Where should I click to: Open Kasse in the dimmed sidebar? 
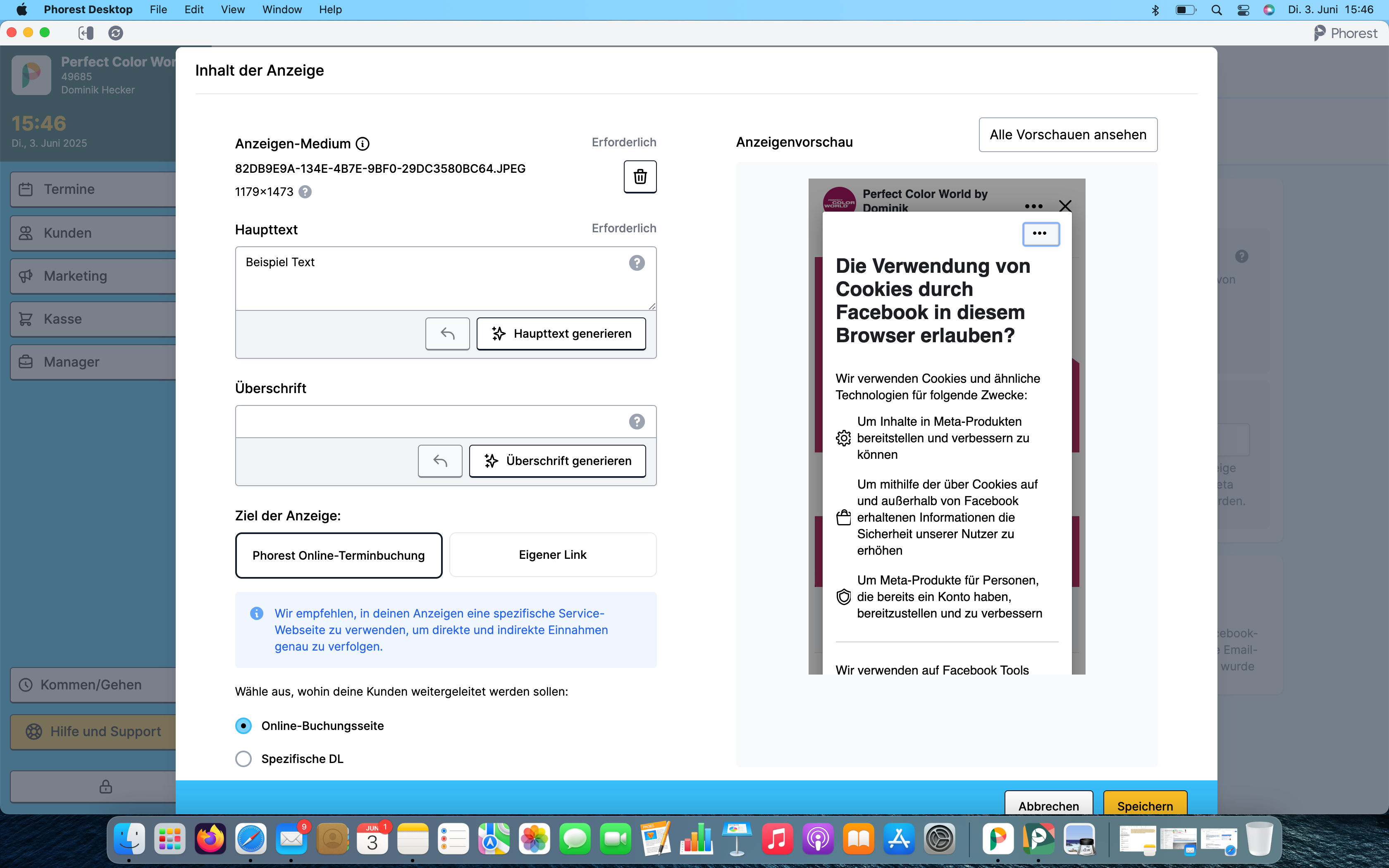93,319
